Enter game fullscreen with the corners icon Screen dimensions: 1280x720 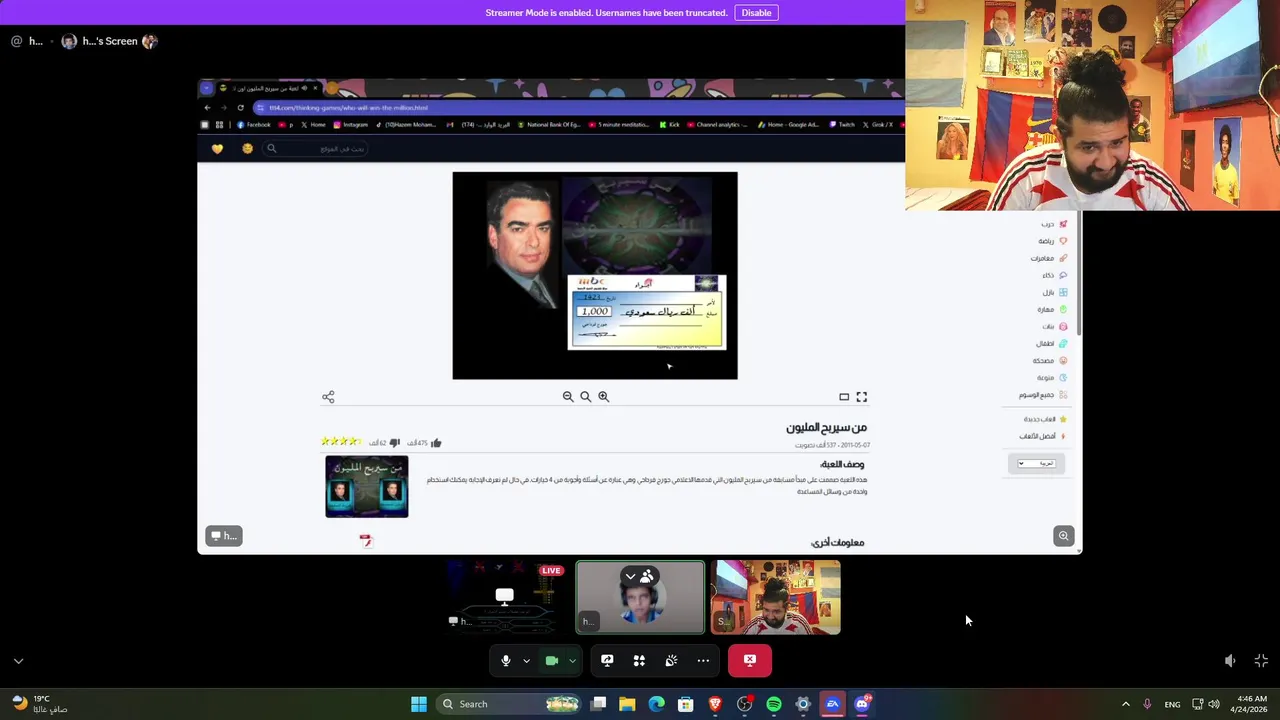862,397
